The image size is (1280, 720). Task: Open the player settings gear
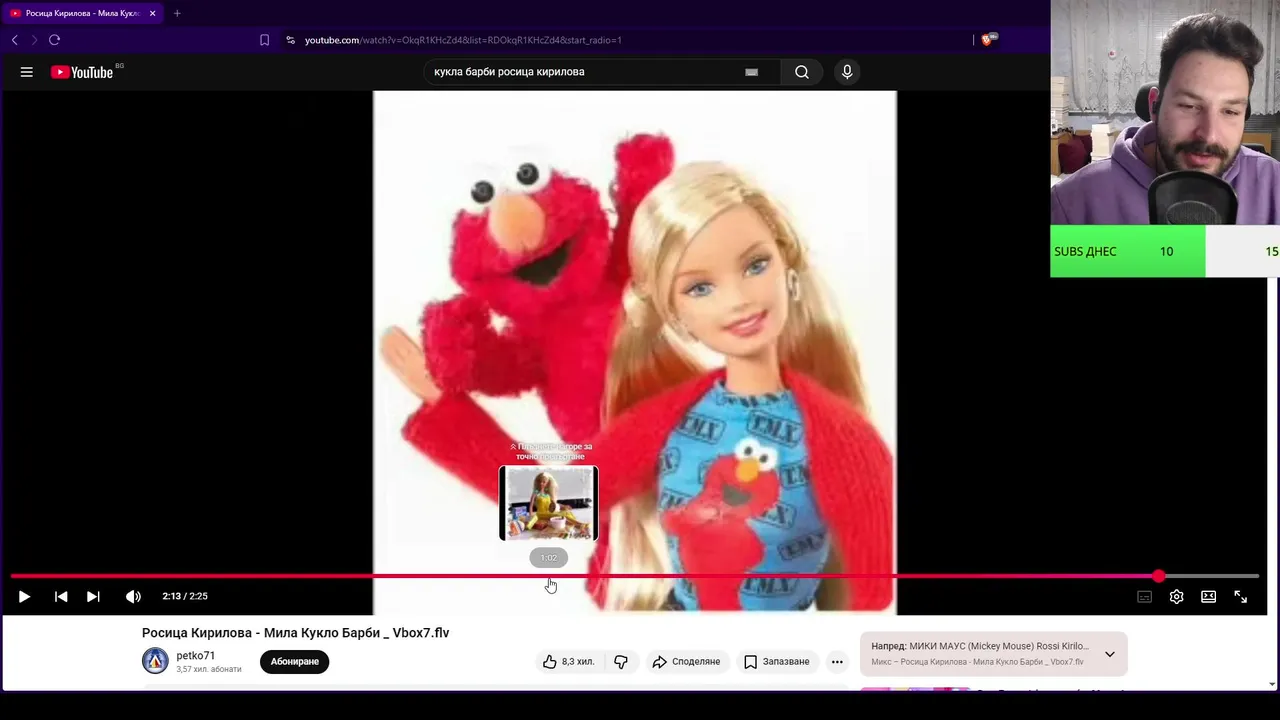[x=1177, y=597]
